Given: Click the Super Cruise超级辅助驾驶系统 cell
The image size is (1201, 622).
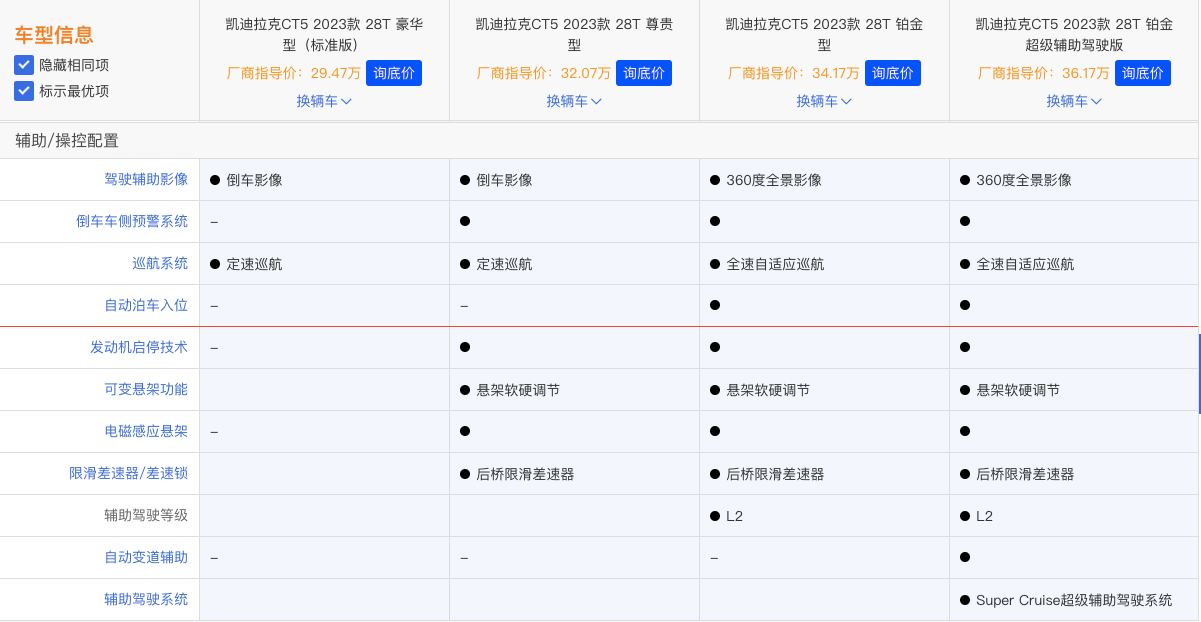Looking at the screenshot, I should (x=1074, y=600).
